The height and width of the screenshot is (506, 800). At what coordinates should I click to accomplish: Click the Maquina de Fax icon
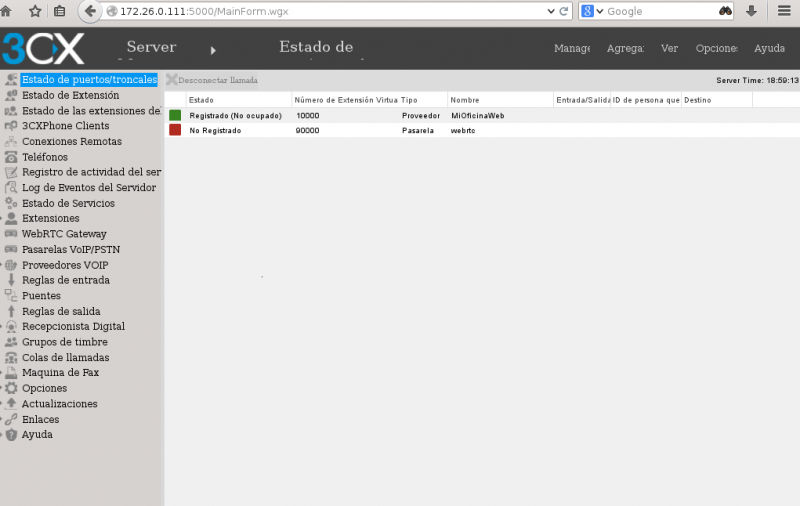[x=11, y=373]
